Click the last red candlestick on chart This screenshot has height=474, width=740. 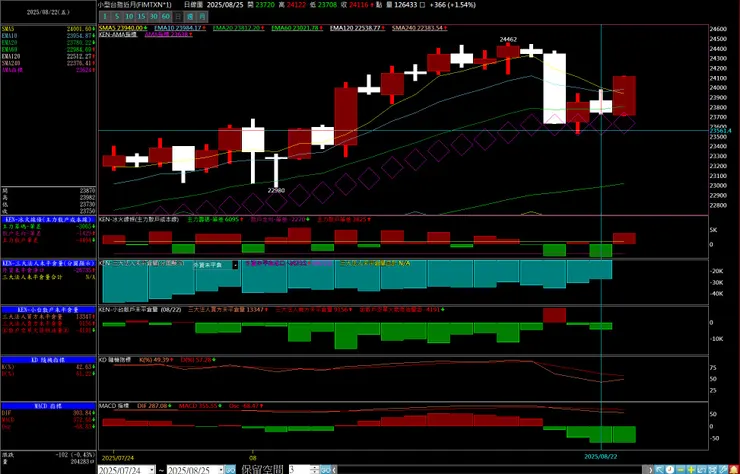(624, 95)
